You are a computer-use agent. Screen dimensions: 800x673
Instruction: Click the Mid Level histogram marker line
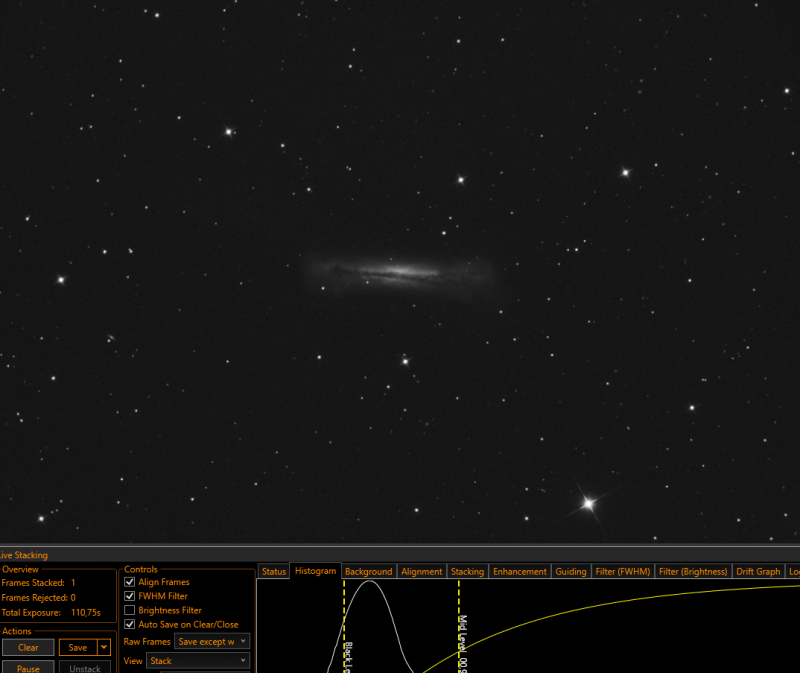459,626
